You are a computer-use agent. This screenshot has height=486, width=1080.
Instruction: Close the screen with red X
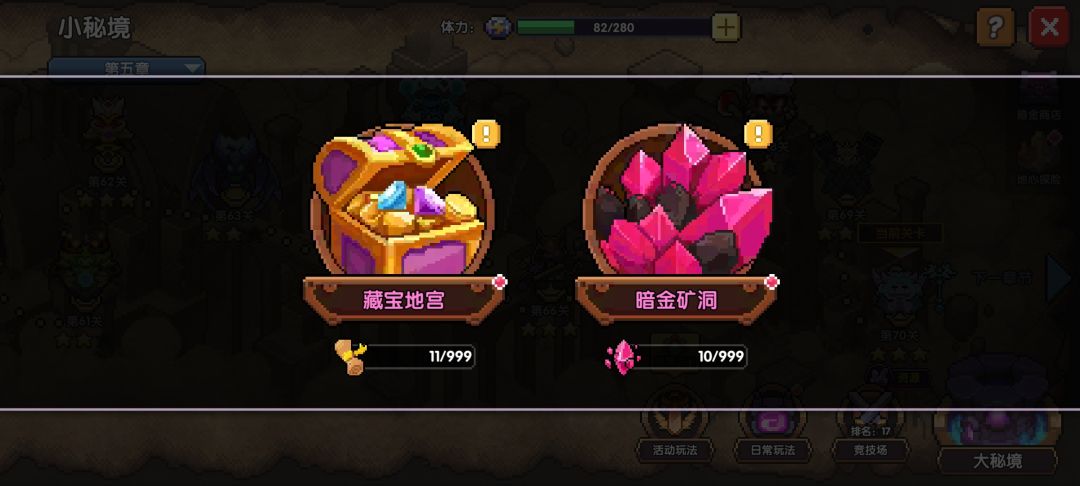click(1049, 28)
